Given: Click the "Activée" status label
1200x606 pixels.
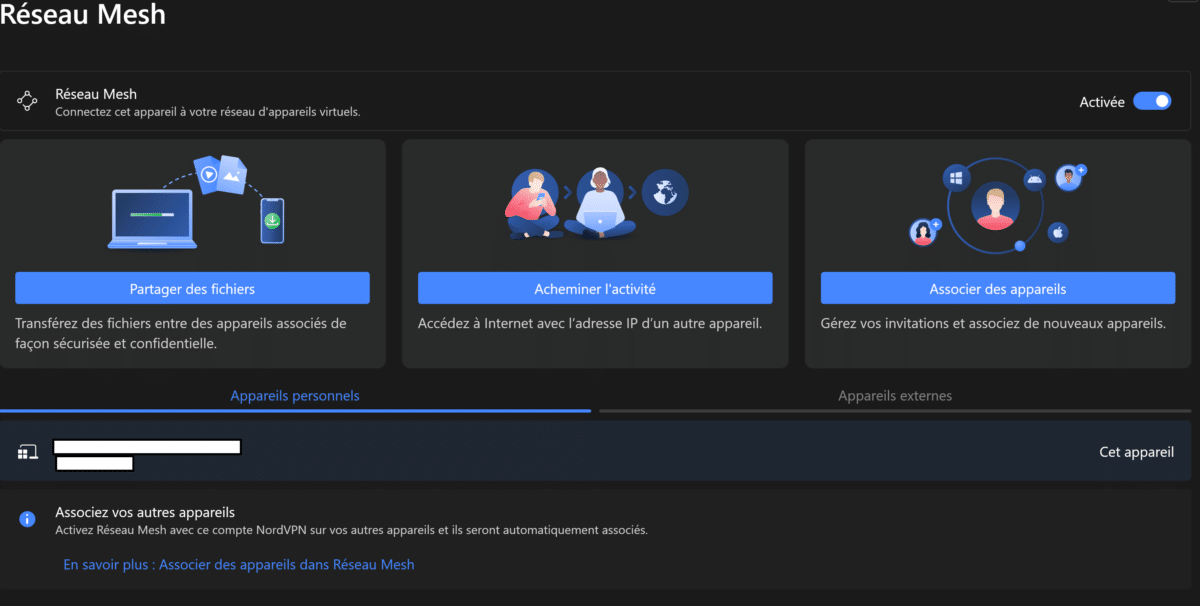Looking at the screenshot, I should coord(1102,102).
